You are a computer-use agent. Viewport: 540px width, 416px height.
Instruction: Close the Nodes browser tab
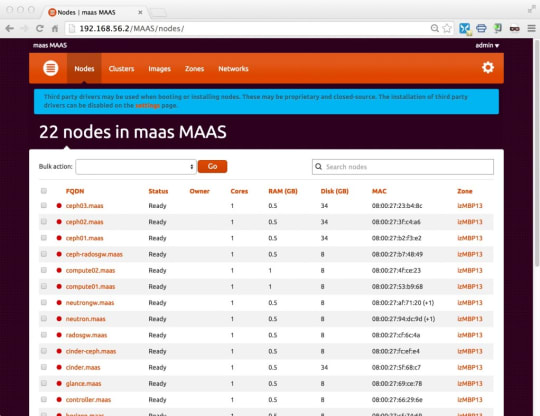pos(140,12)
